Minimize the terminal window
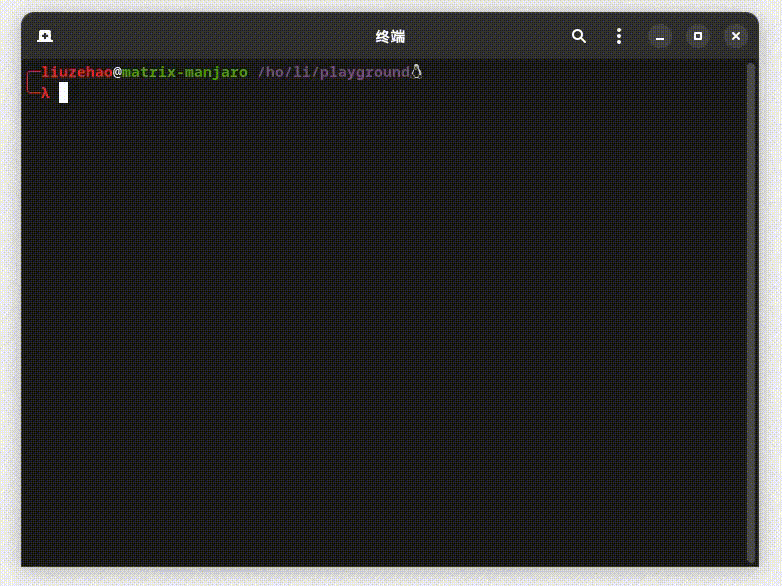The width and height of the screenshot is (782, 586). (660, 36)
